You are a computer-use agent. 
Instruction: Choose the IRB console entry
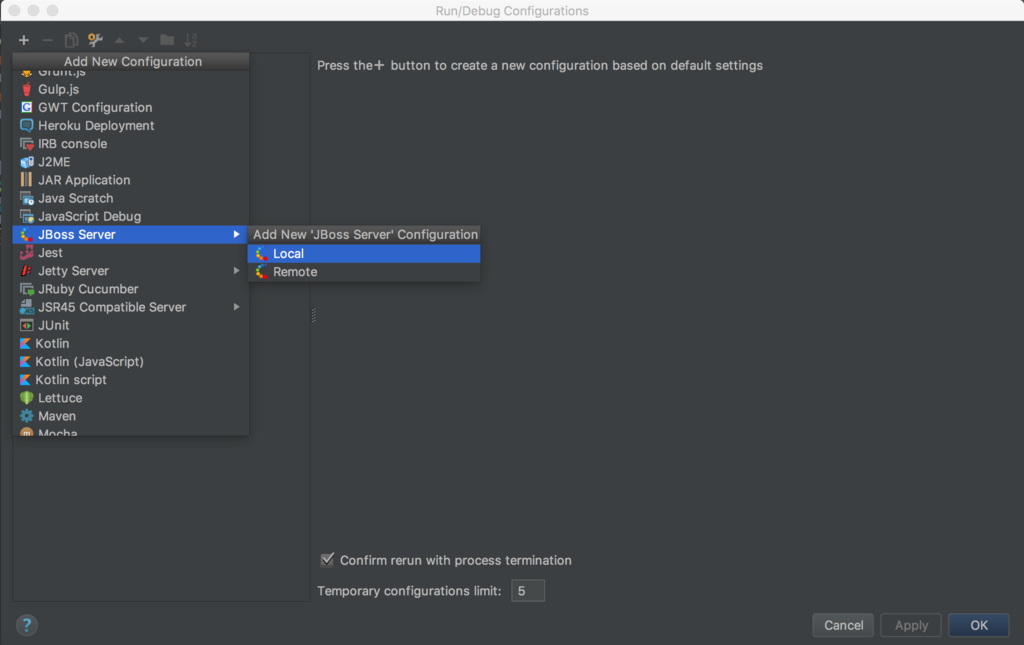[x=131, y=144]
